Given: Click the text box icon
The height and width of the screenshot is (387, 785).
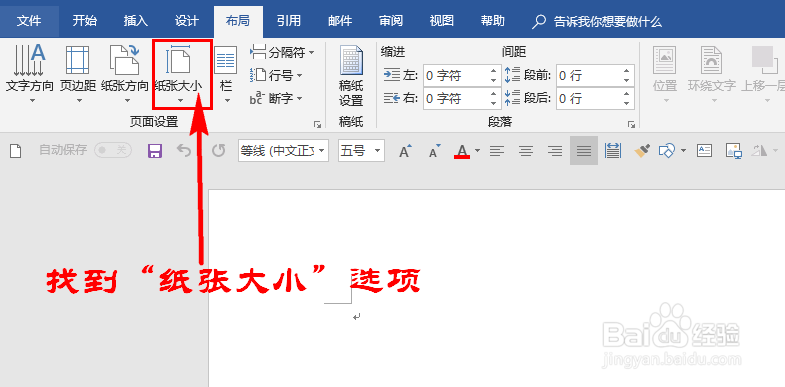Looking at the screenshot, I should tap(705, 150).
